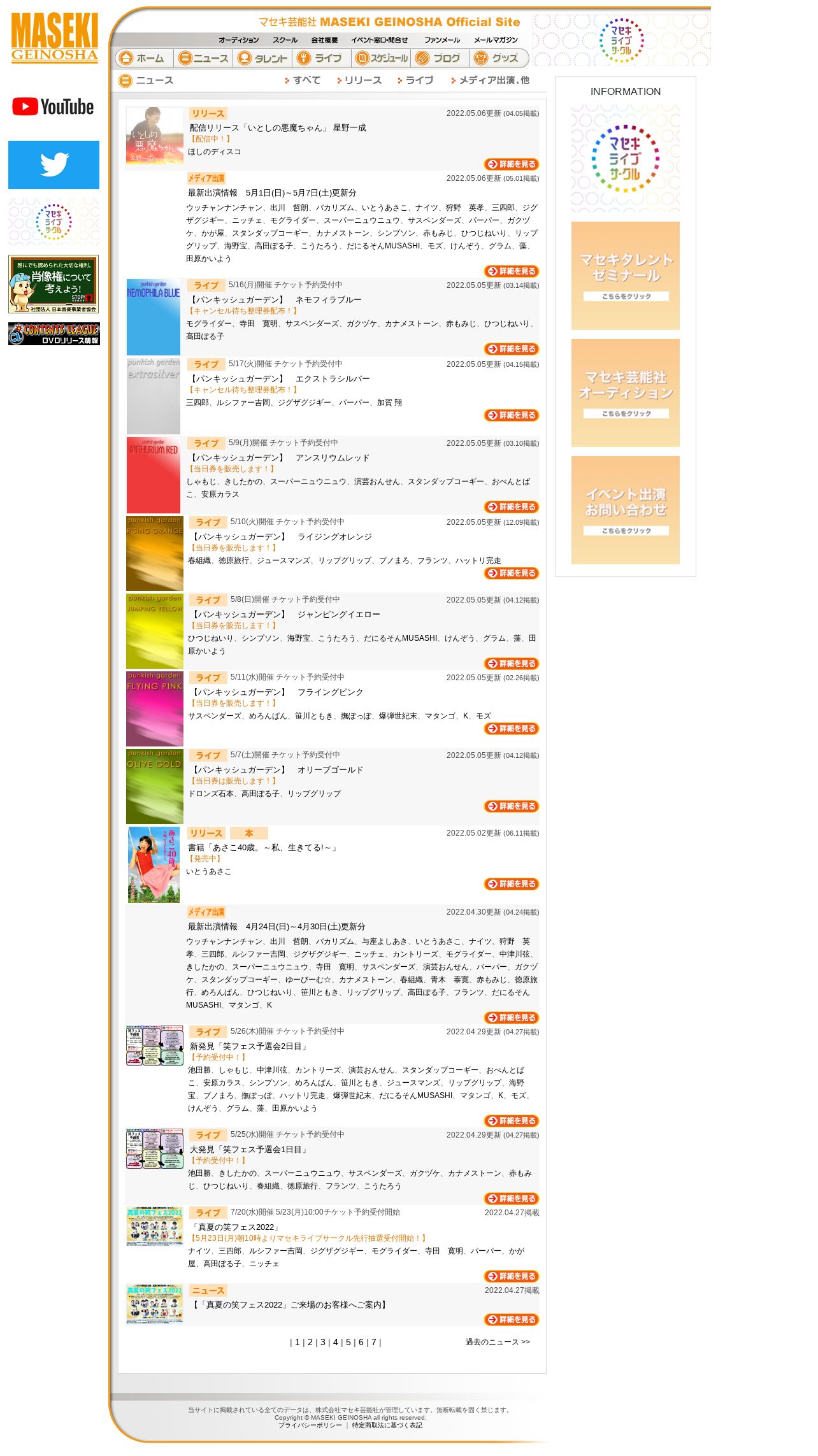
Task: Click 詳細を見る for エクストラシルバー live
Action: (x=512, y=415)
